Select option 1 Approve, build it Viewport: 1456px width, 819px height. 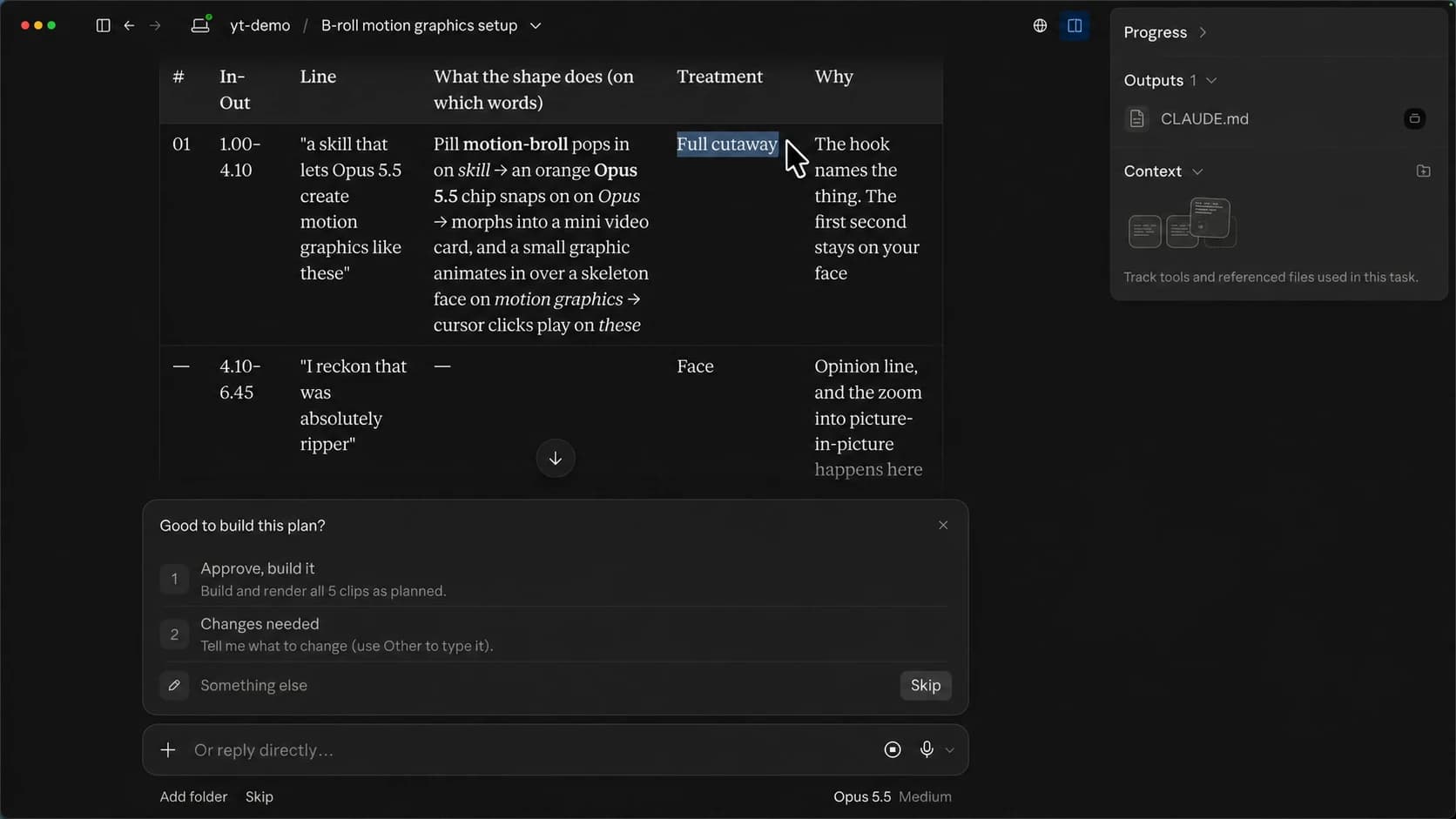click(x=555, y=580)
